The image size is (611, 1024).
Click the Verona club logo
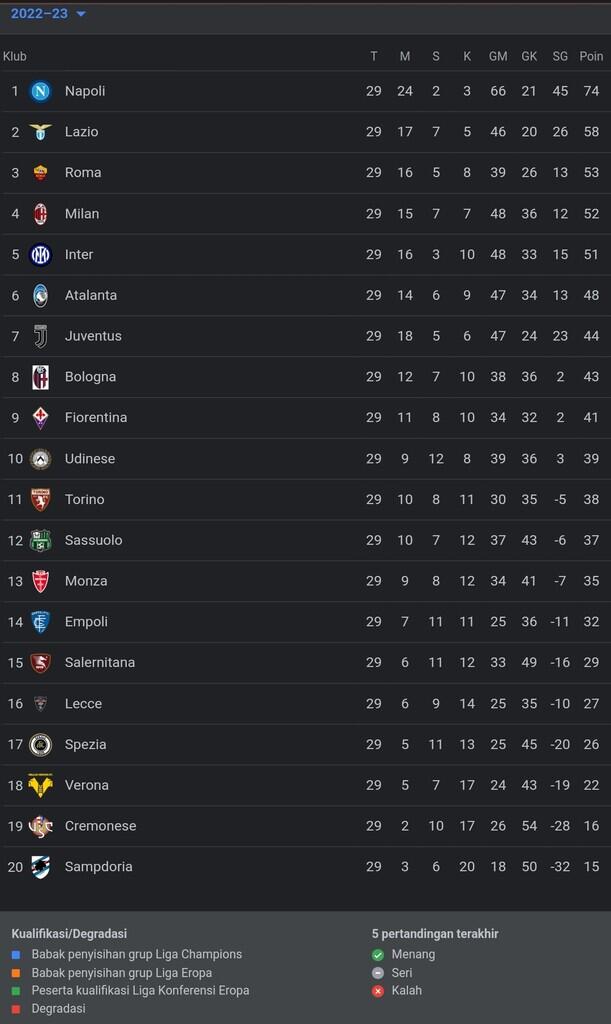(x=41, y=785)
